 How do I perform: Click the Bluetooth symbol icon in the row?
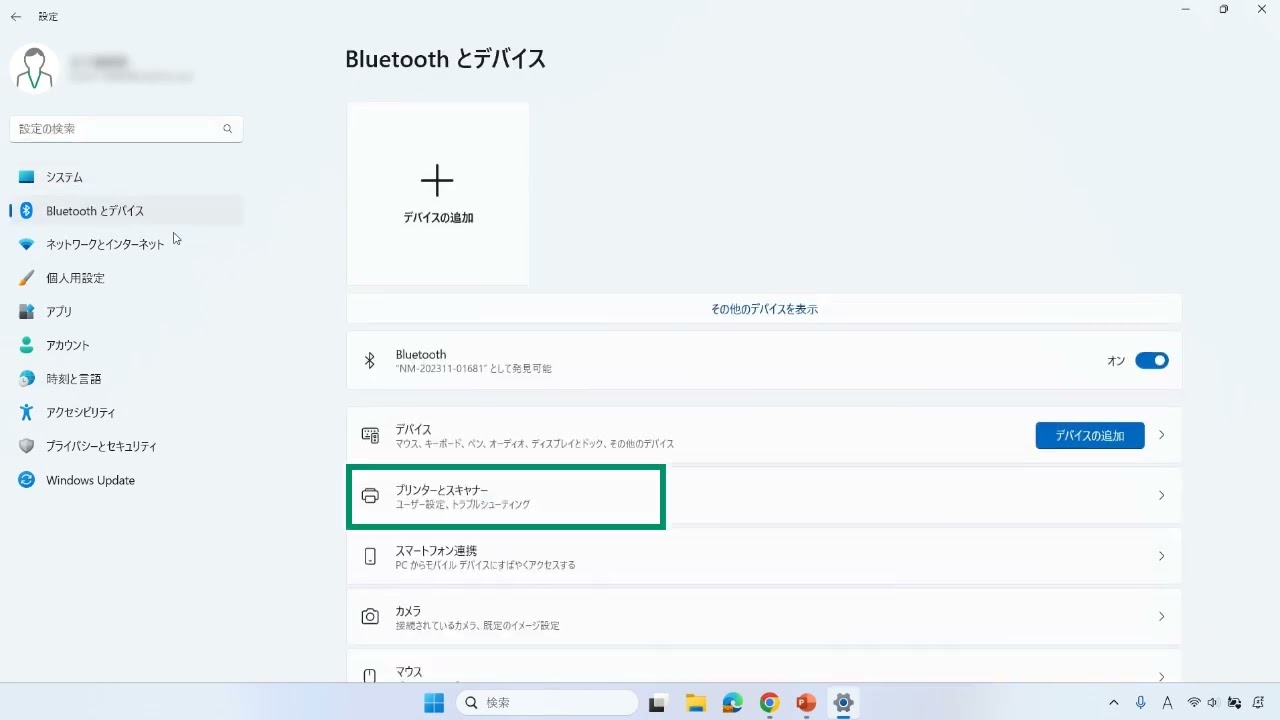pos(370,361)
